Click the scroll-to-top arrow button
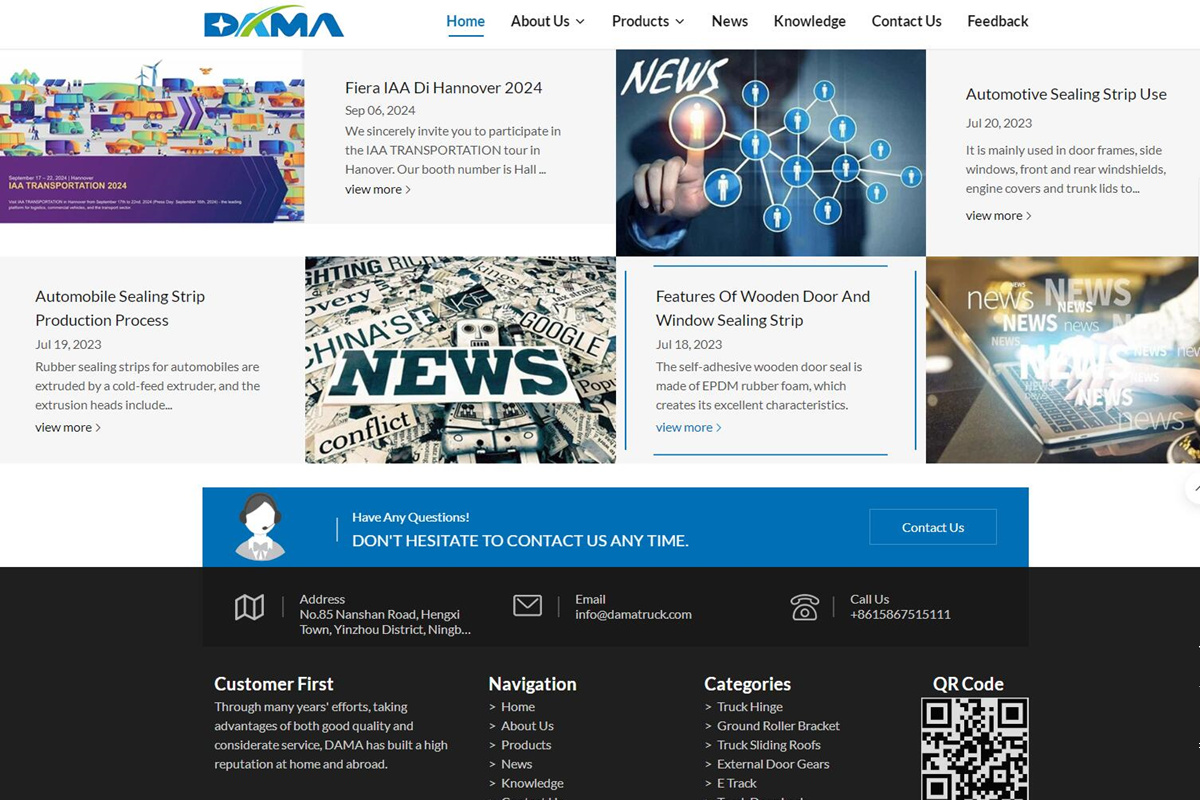Viewport: 1200px width, 800px height. click(x=1193, y=489)
